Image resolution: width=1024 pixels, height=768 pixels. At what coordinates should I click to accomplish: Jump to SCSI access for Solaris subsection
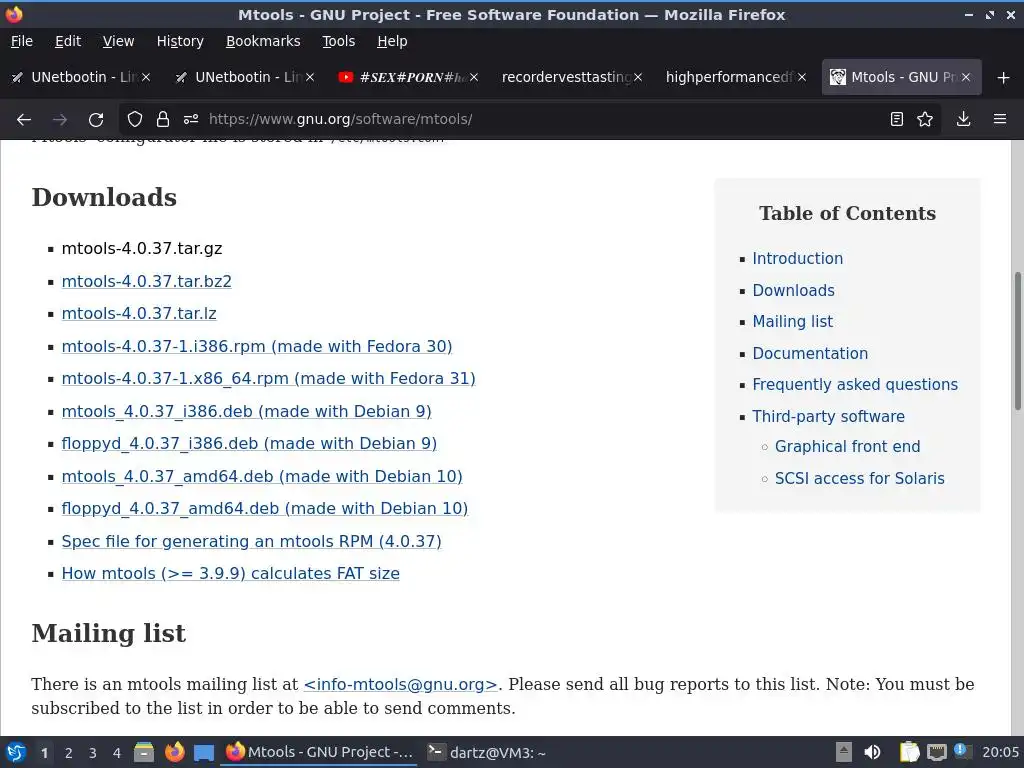tap(859, 479)
